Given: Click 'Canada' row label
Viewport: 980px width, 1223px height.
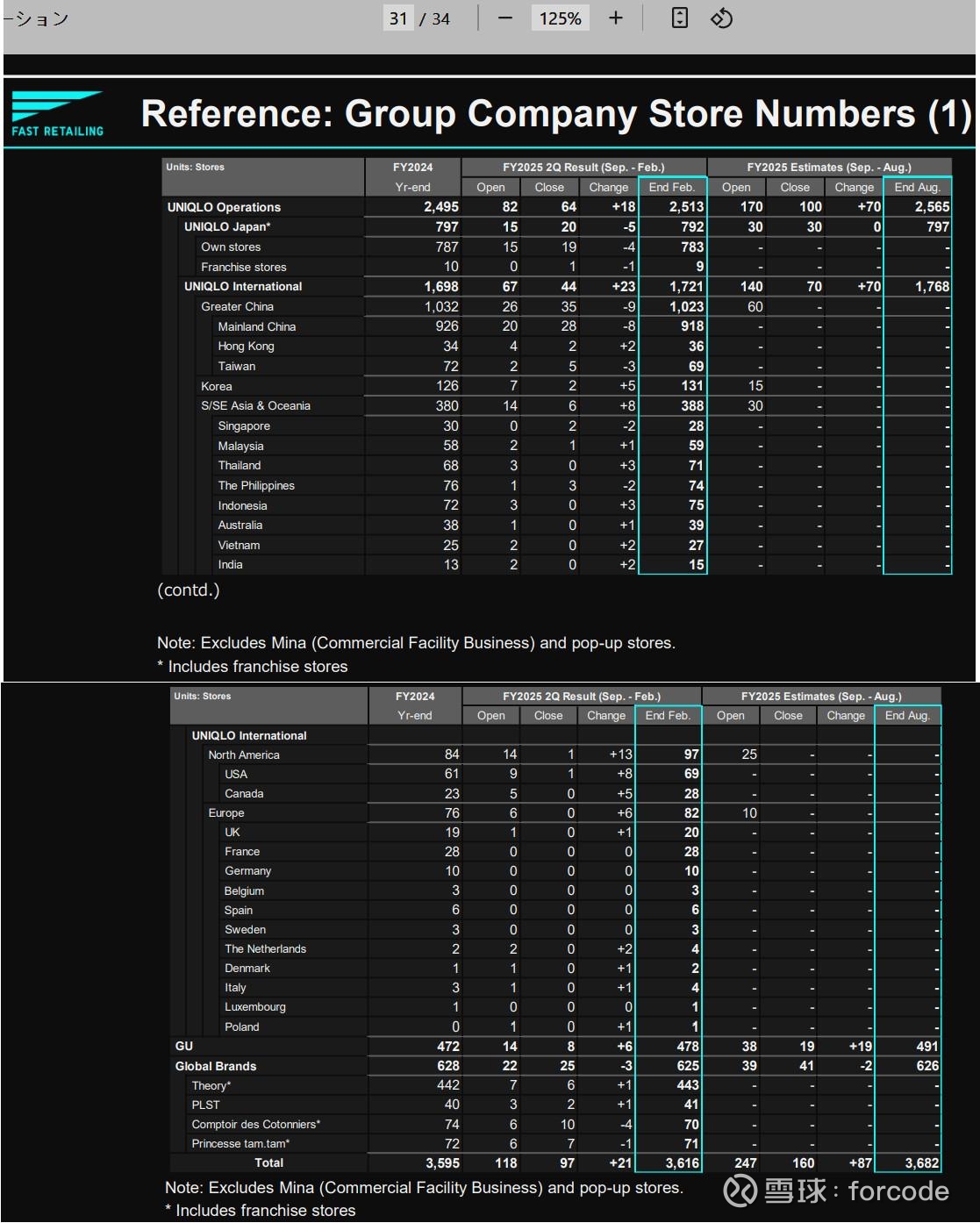Looking at the screenshot, I should (x=244, y=794).
